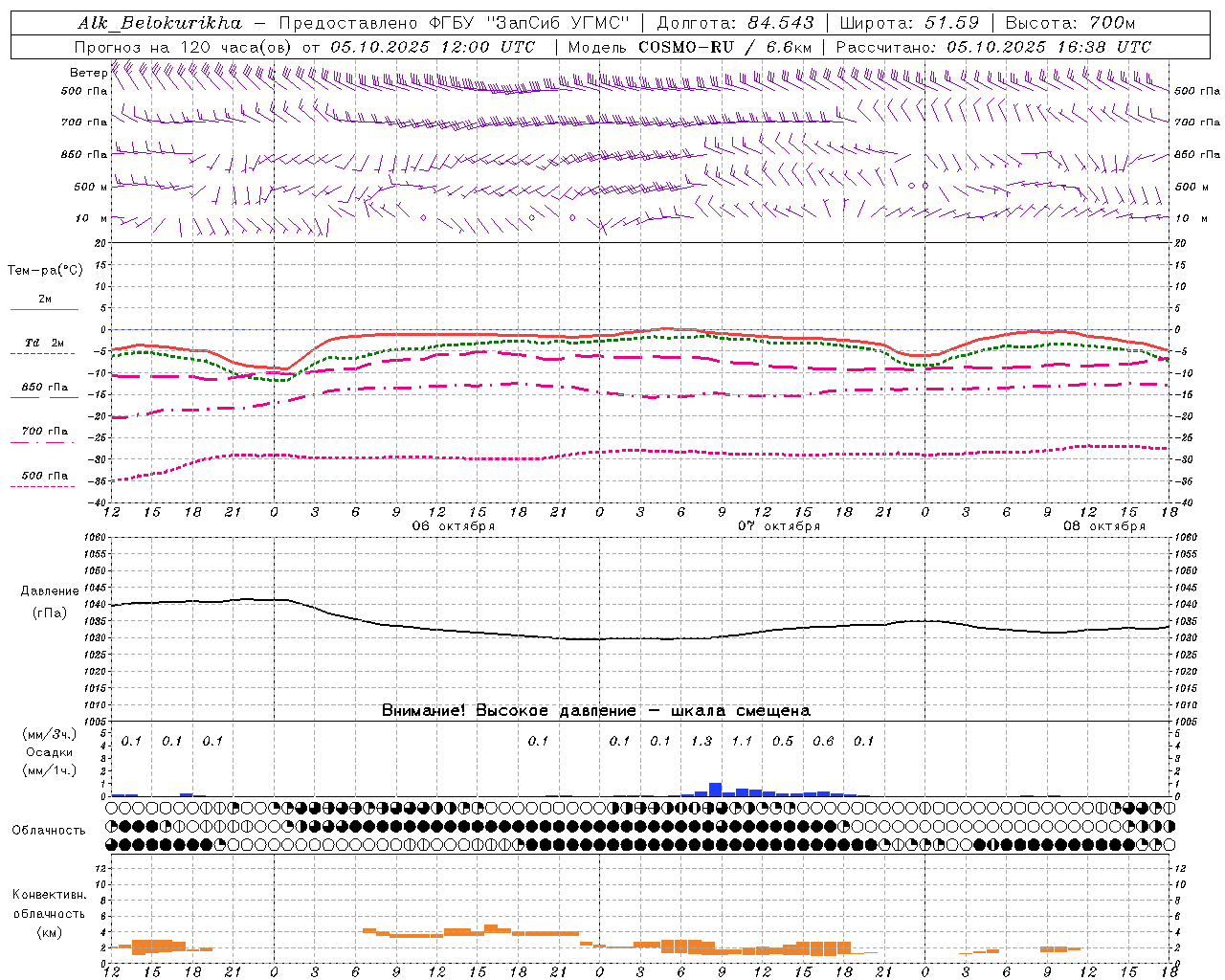The width and height of the screenshot is (1225, 980).
Task: Click the 07 октября date label
Action: pos(779,526)
